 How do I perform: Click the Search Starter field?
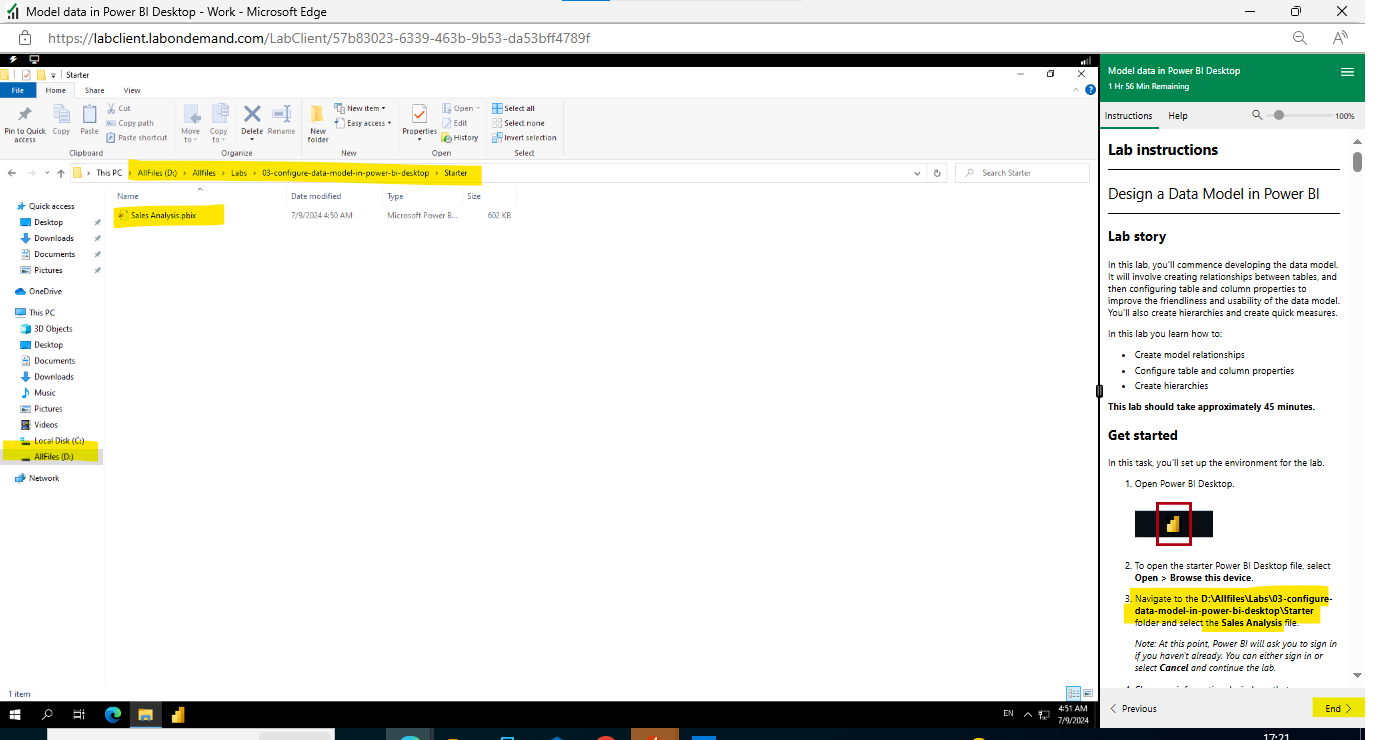point(1022,173)
